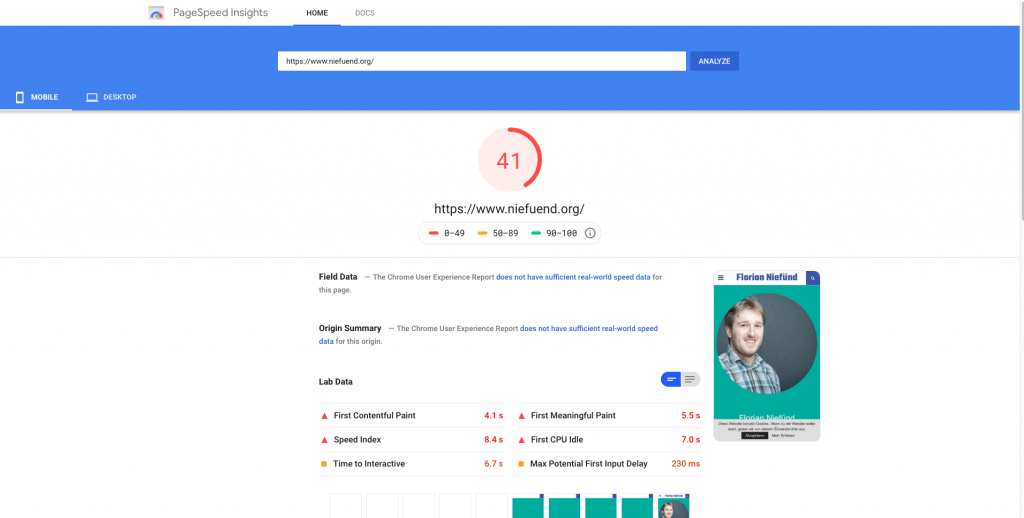
Task: Click the 8.4 s value
Action: (x=494, y=440)
